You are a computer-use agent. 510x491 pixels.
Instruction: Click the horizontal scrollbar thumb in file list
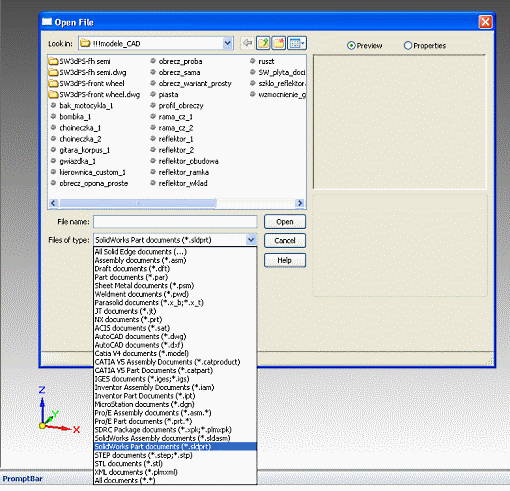click(137, 203)
